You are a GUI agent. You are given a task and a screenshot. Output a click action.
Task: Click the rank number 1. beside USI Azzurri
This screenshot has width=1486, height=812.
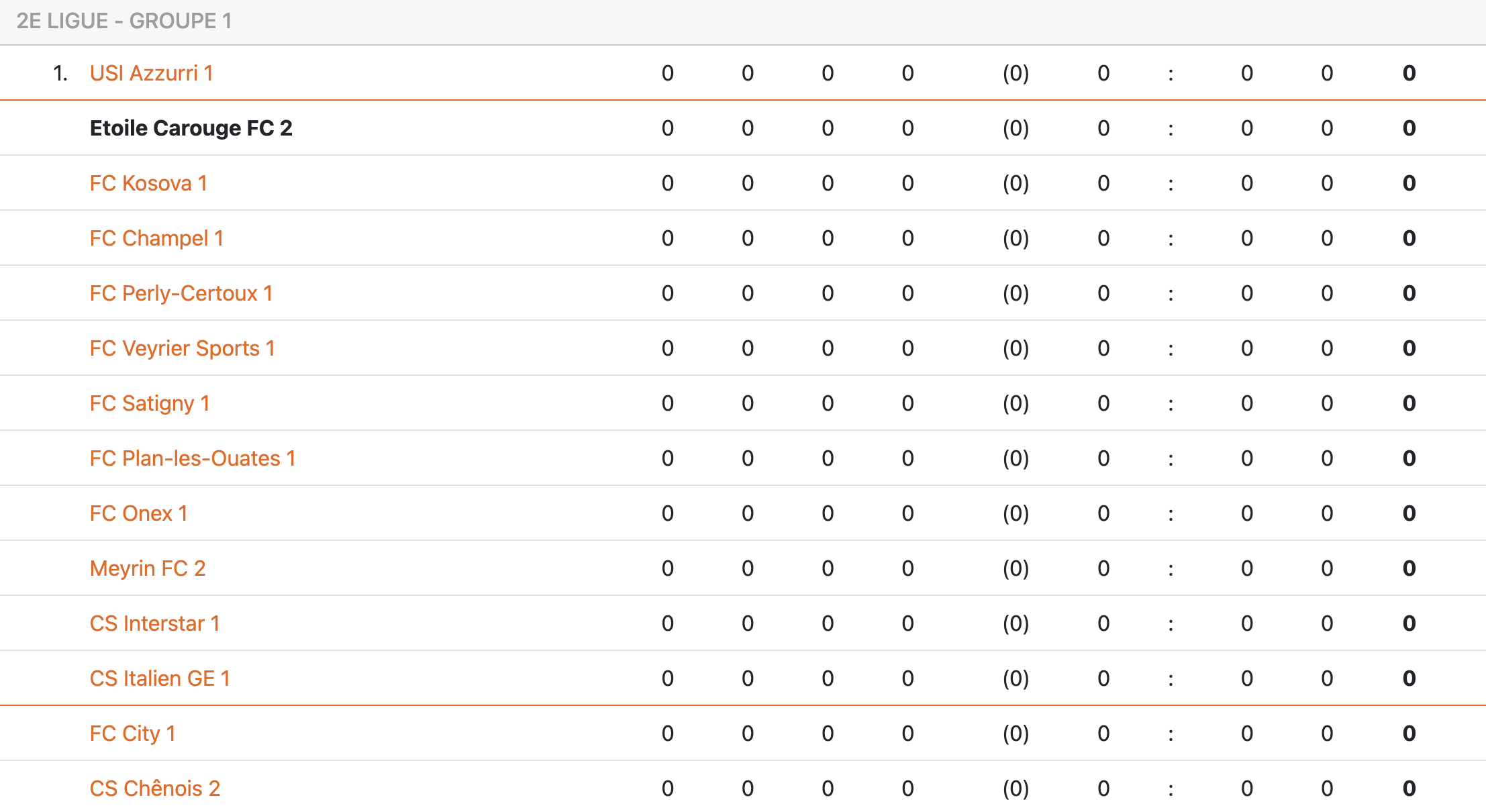(60, 73)
